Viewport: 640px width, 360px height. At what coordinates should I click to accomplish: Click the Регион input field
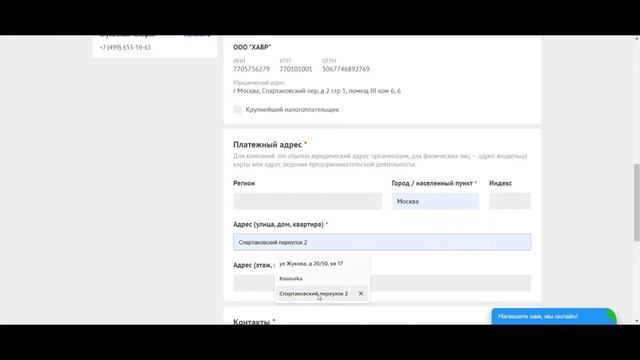click(x=307, y=201)
